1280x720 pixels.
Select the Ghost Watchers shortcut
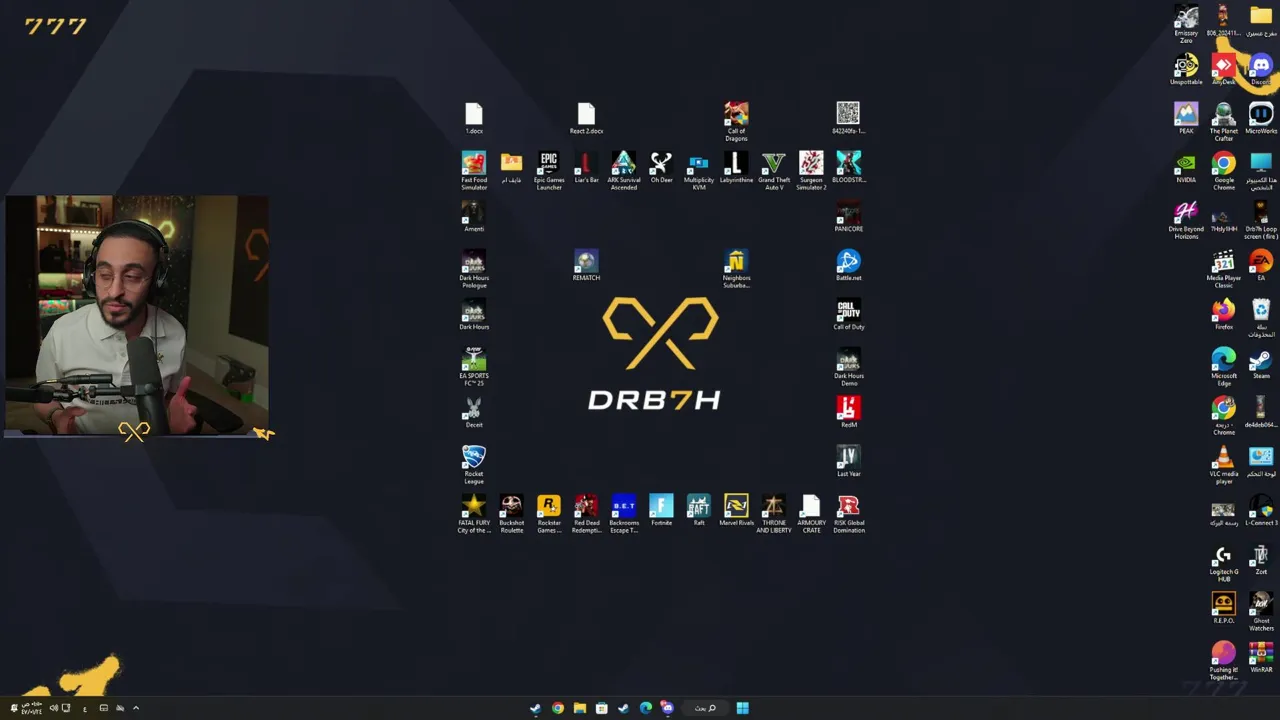(x=1261, y=612)
